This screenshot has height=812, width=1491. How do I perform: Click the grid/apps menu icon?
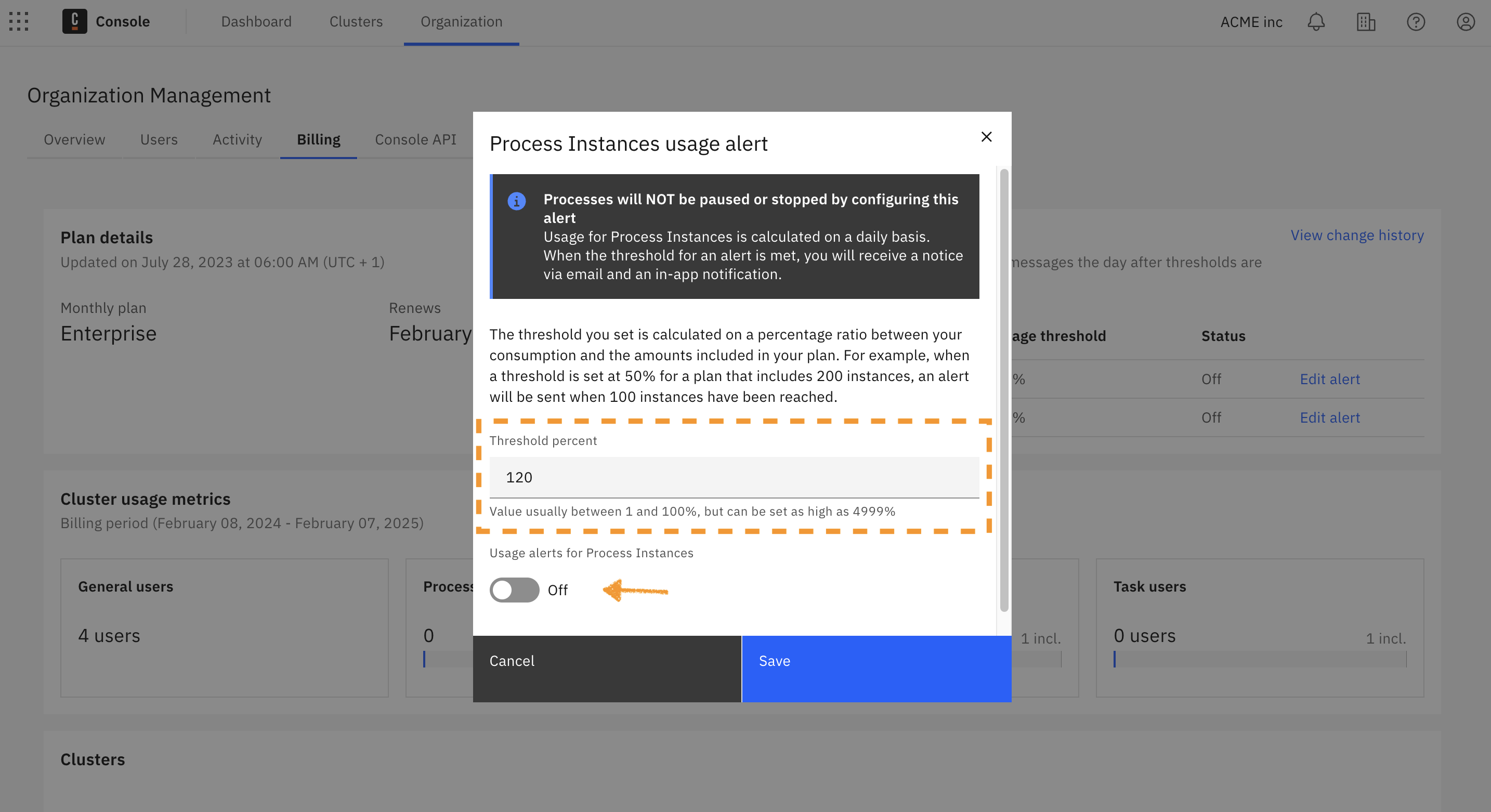[x=19, y=22]
